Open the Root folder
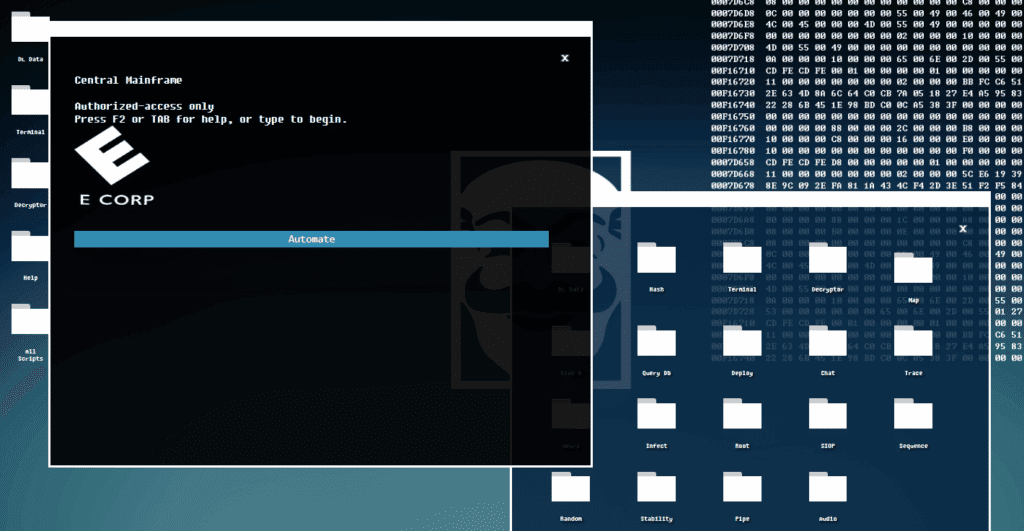 742,418
